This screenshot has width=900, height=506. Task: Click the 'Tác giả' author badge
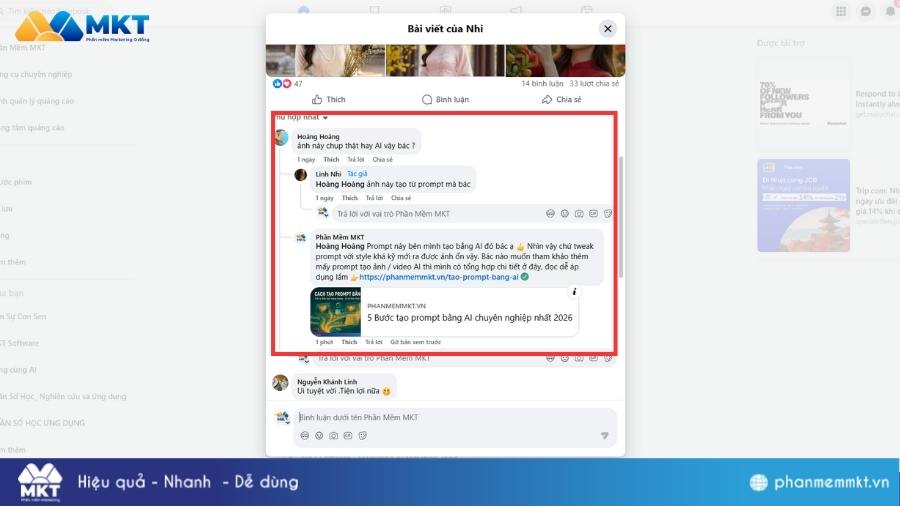[x=357, y=174]
